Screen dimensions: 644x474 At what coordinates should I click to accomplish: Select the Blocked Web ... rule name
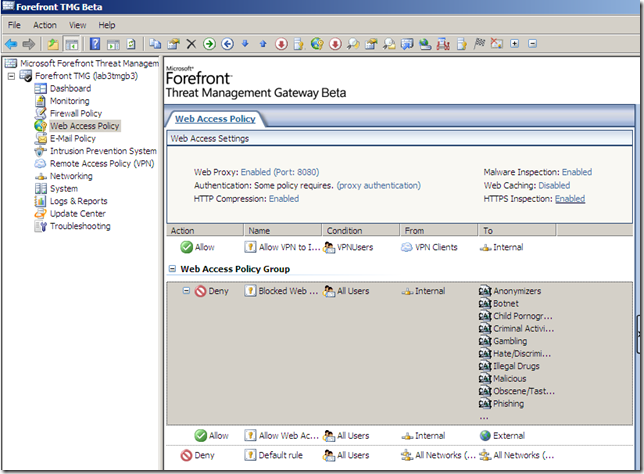click(288, 291)
